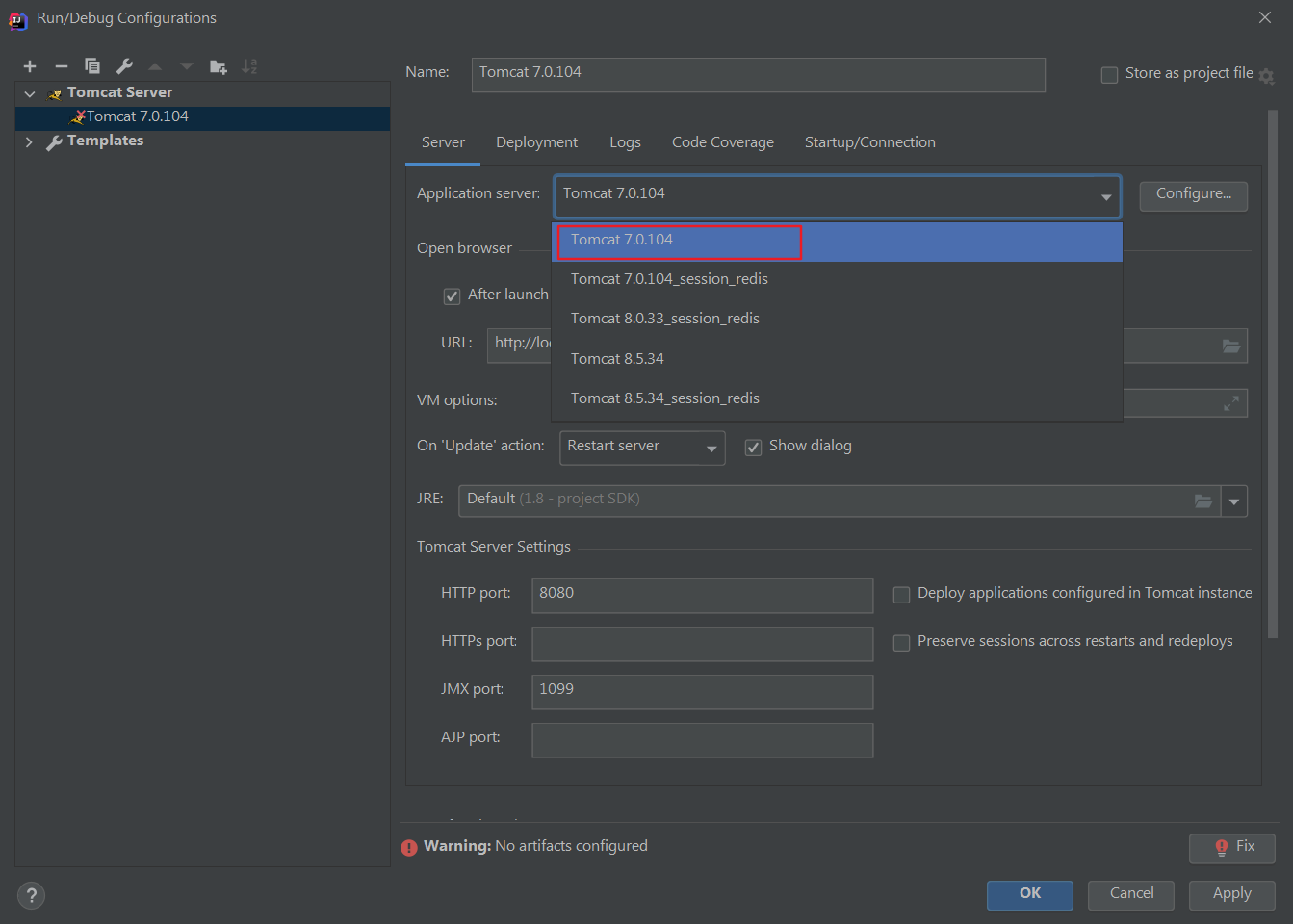
Task: Select Tomcat 7.0.104 configuration in tree
Action: click(x=202, y=117)
